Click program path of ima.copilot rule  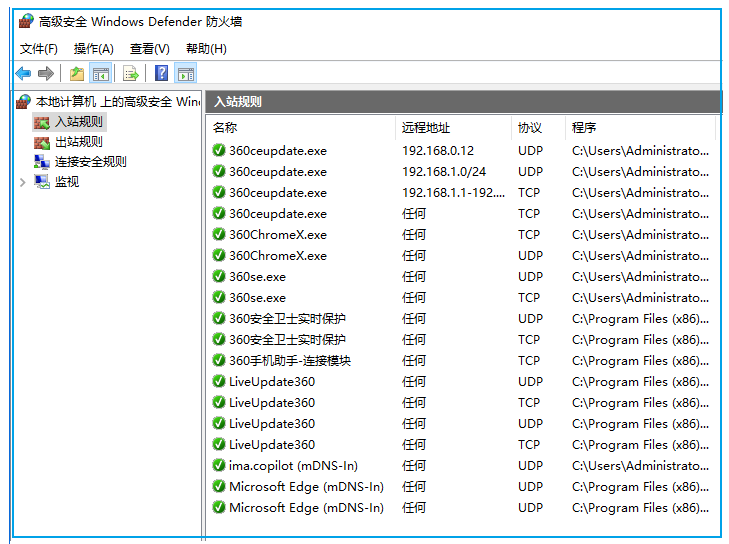(640, 465)
